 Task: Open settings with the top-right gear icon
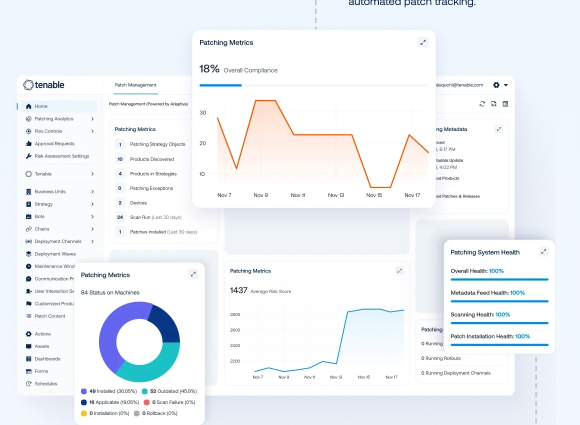click(x=496, y=85)
